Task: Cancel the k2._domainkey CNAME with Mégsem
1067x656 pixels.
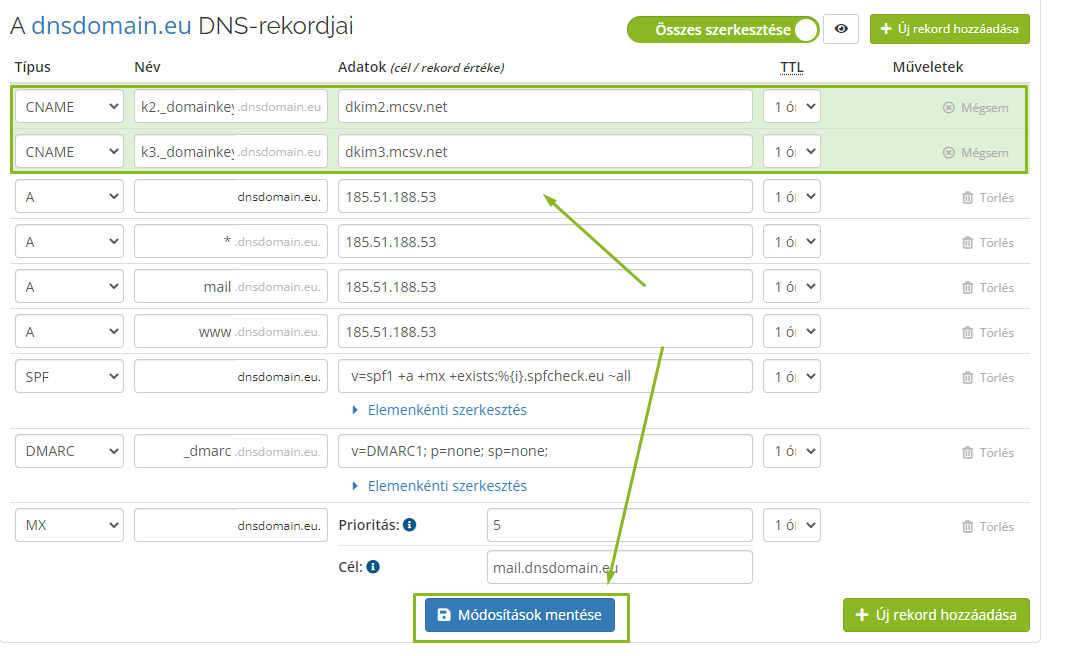Action: tap(977, 106)
